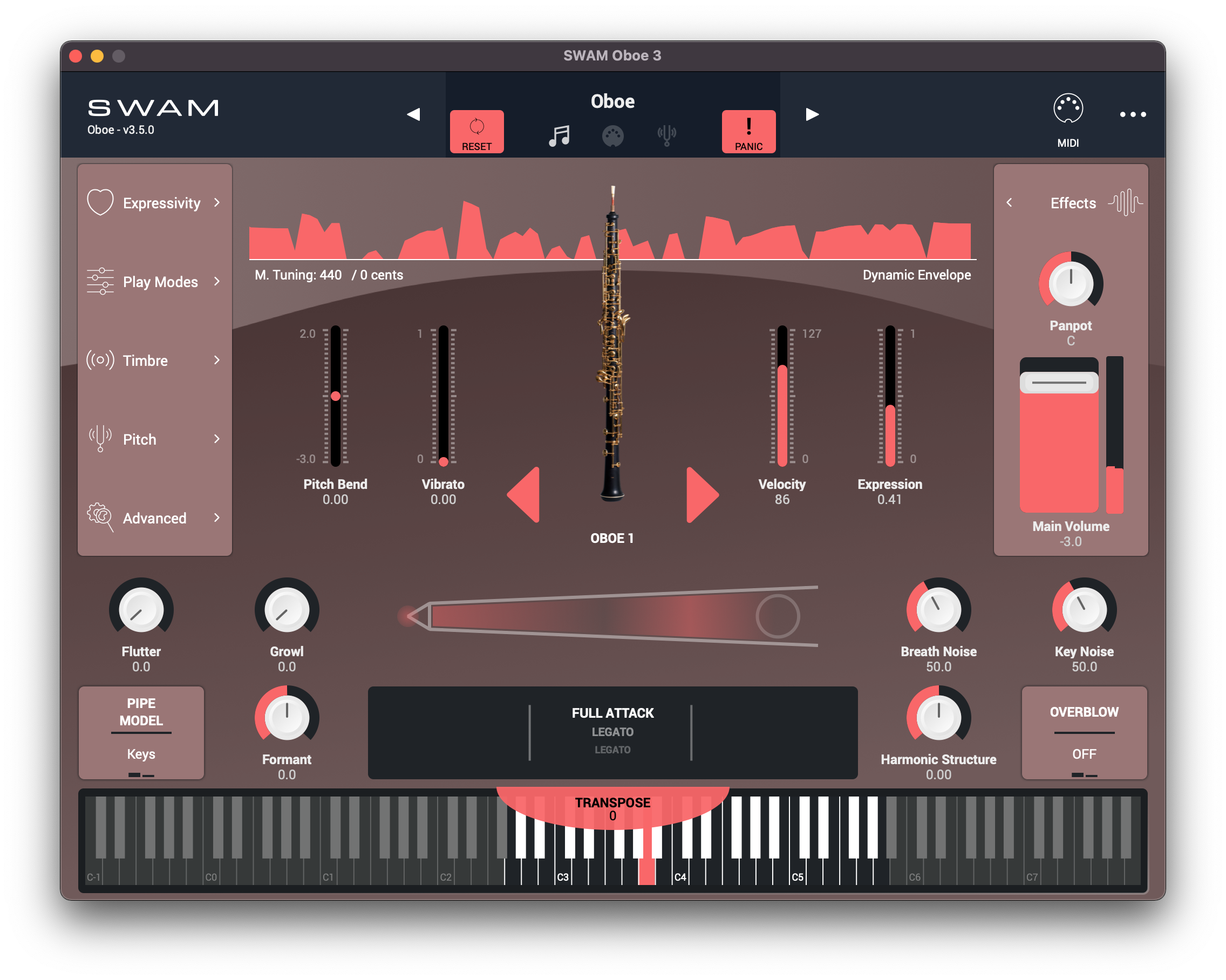Click the Panpot knob
This screenshot has width=1226, height=980.
click(1070, 283)
